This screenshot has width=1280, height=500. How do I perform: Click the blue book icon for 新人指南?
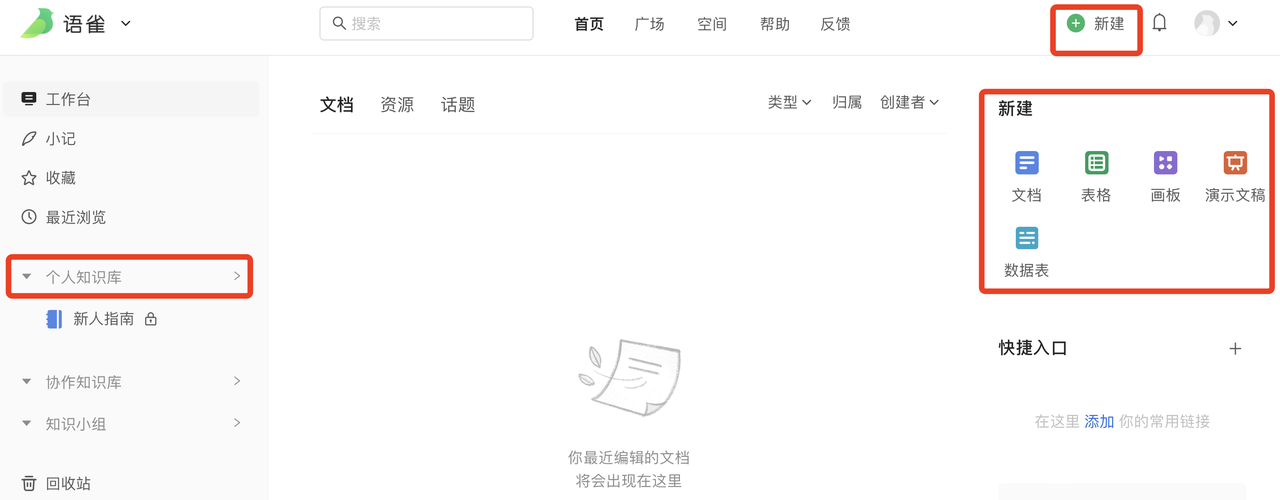coord(55,319)
